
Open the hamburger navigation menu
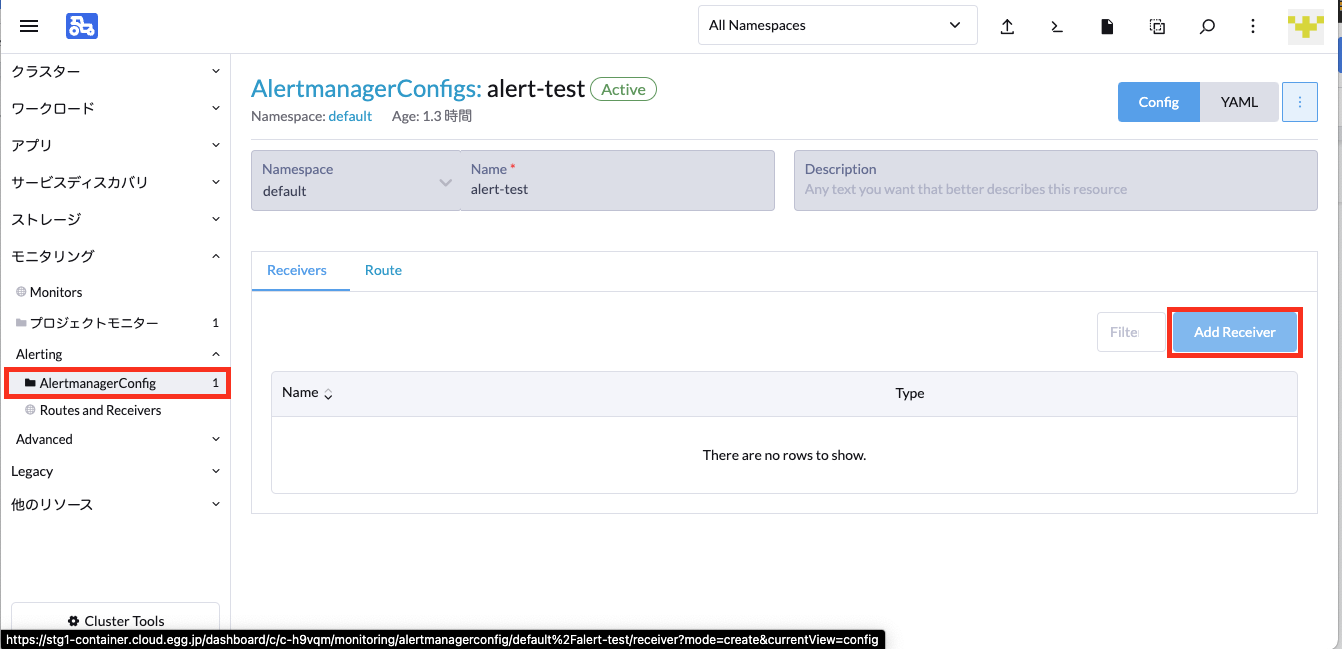coord(29,26)
